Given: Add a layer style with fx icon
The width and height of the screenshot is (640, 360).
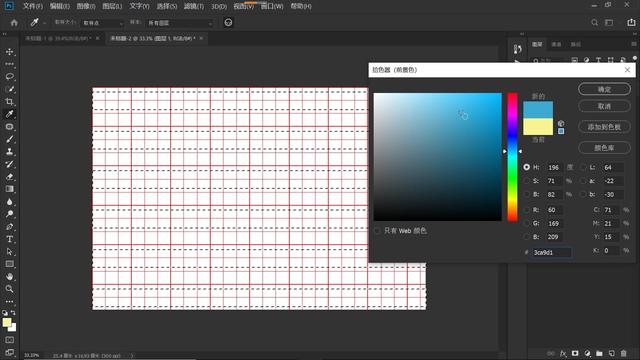Looking at the screenshot, I should [x=563, y=353].
